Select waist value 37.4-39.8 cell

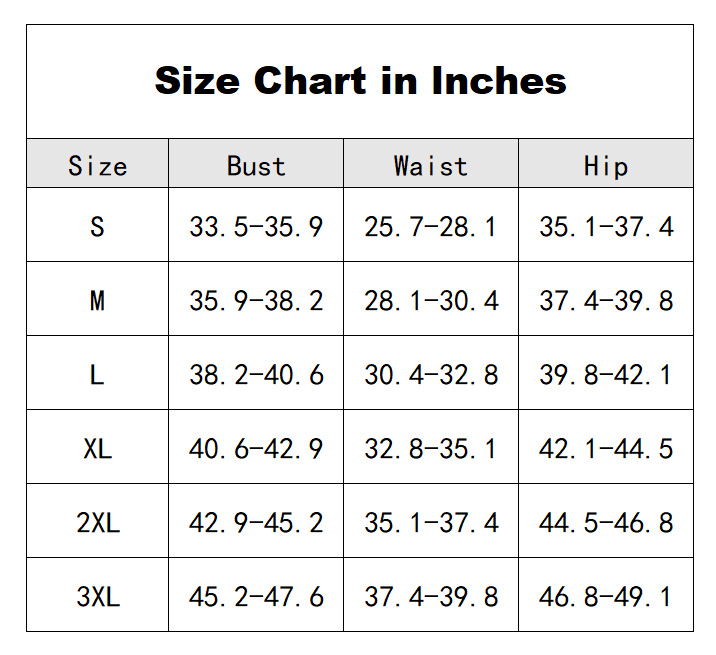point(431,595)
